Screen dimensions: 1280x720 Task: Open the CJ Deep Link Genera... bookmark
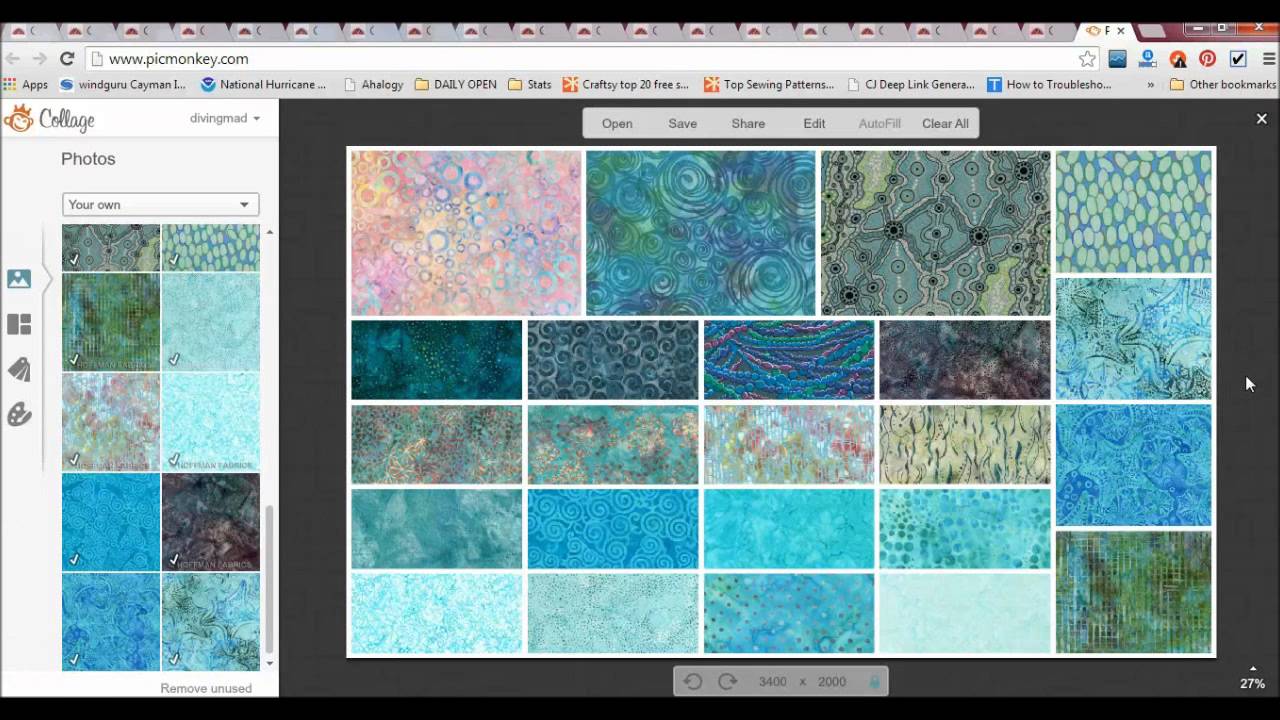coord(911,85)
